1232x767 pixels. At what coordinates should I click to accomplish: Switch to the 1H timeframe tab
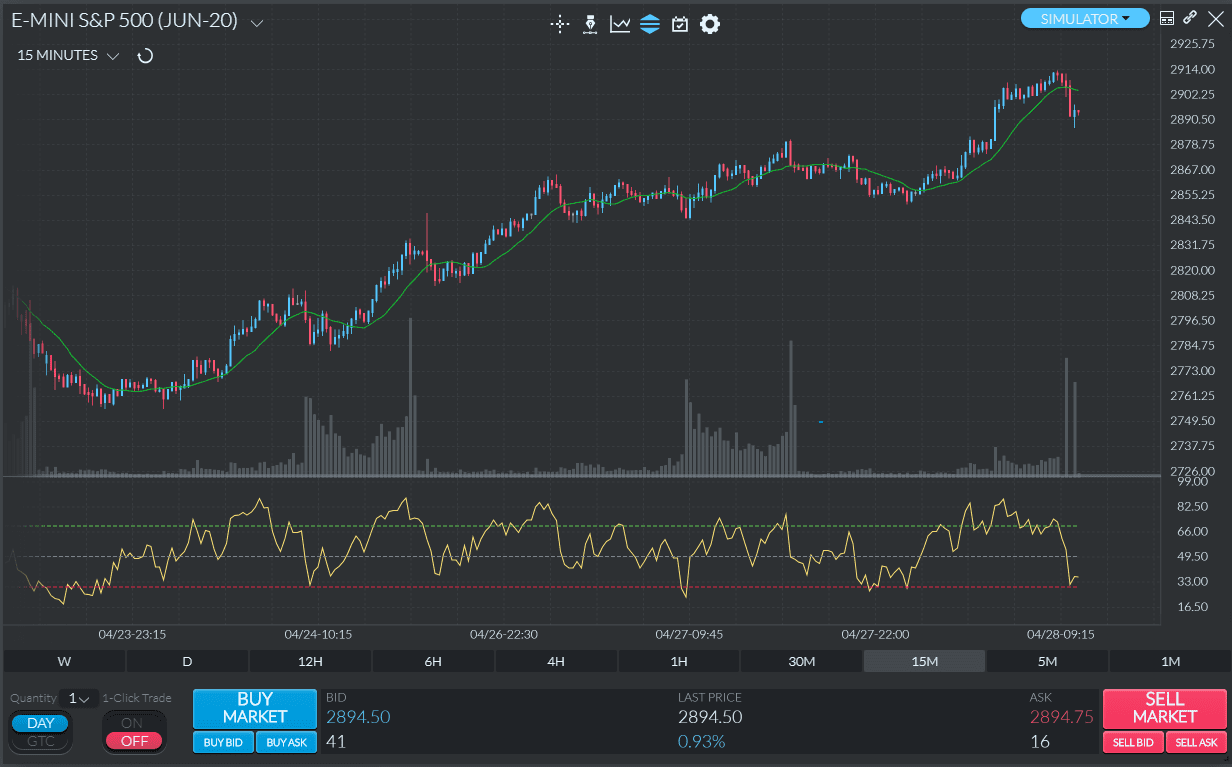678,661
